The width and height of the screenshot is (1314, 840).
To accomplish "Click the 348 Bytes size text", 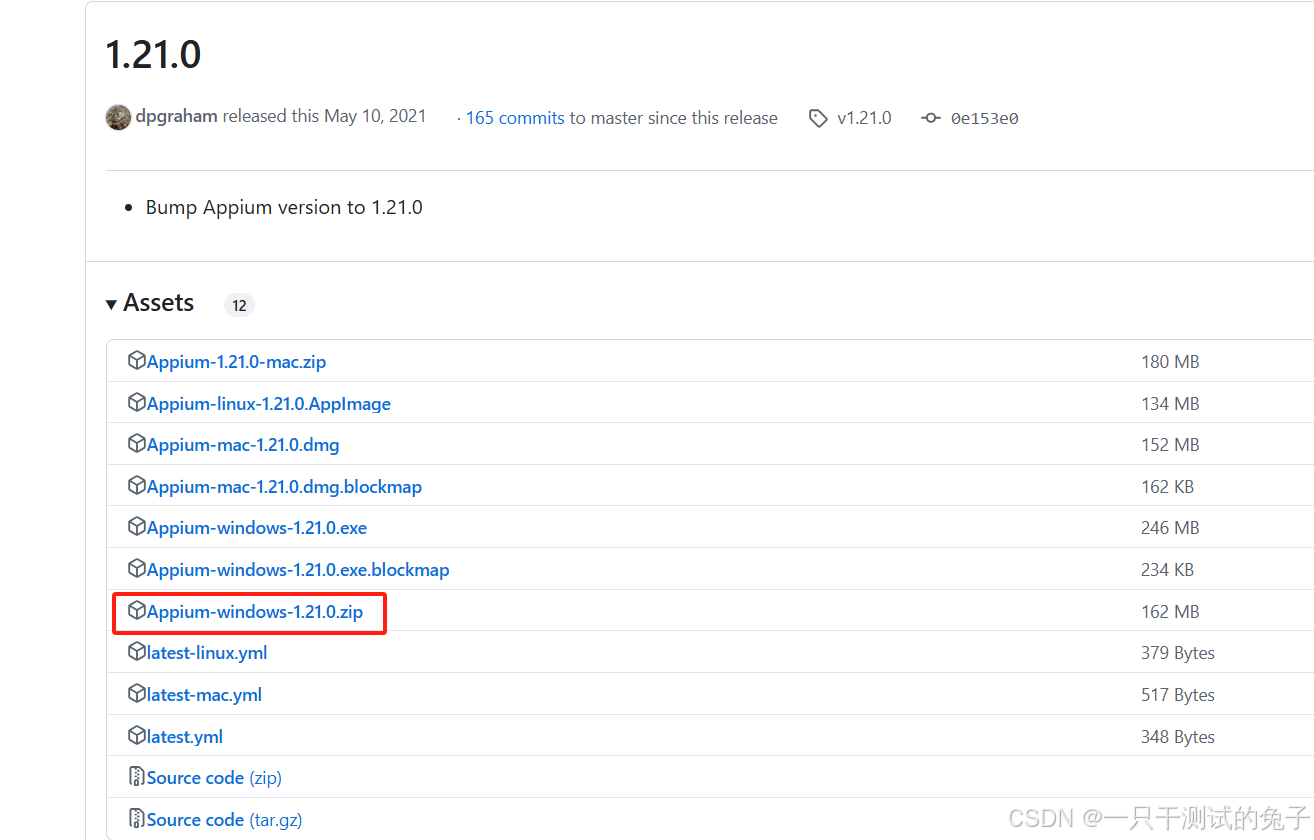I will pos(1178,737).
